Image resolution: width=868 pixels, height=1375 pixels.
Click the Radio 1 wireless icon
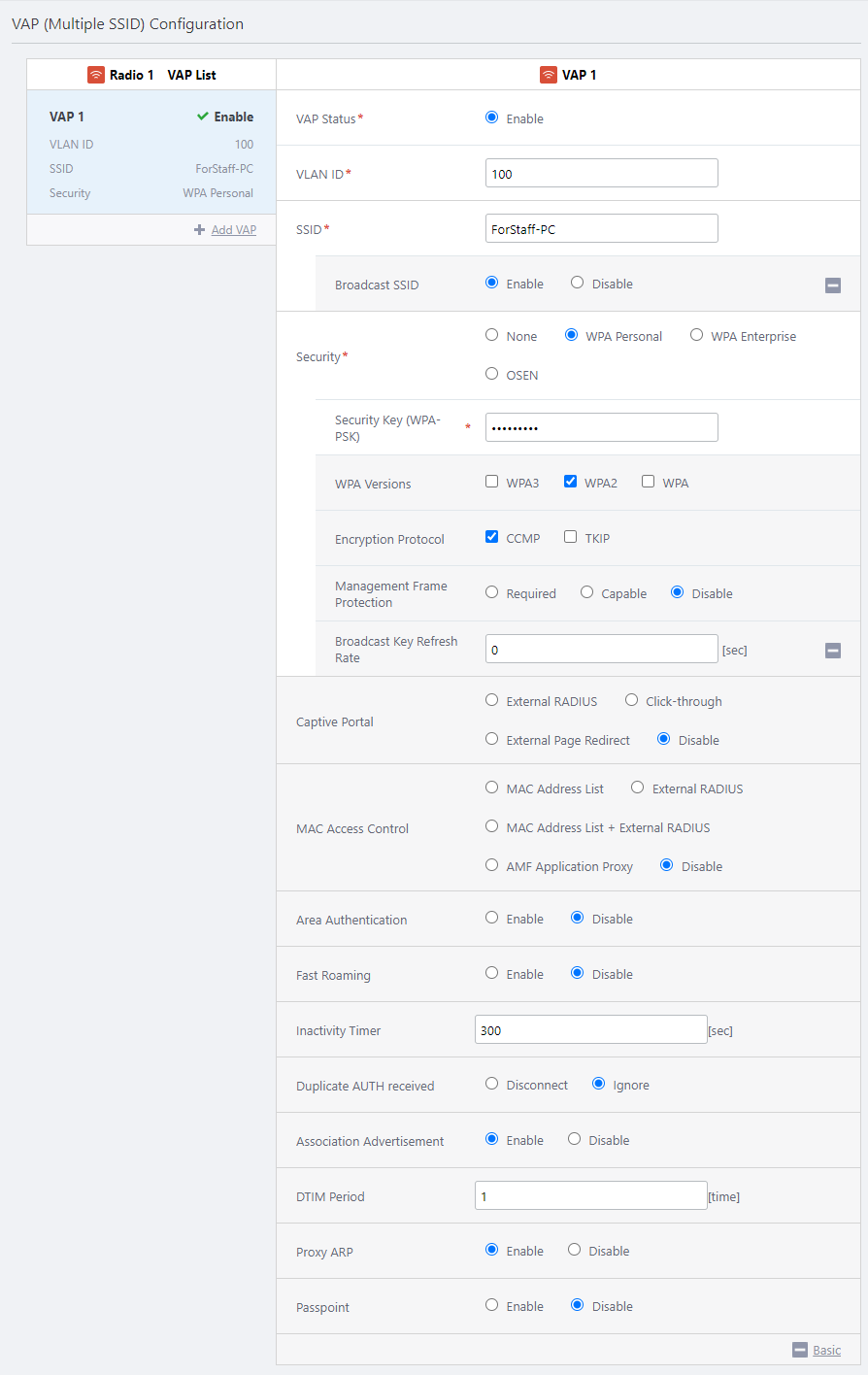pos(96,75)
